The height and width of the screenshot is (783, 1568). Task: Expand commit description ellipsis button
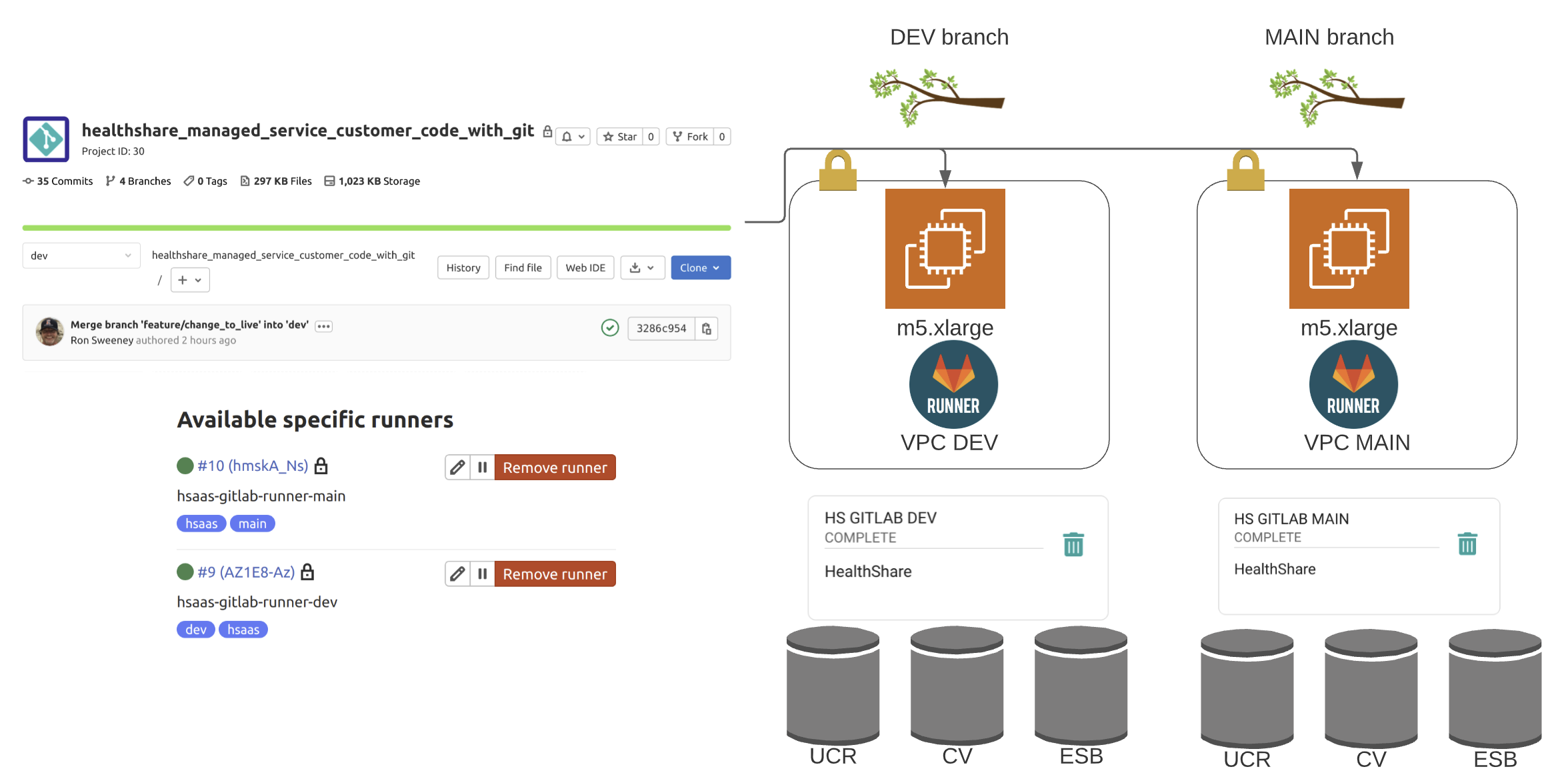tap(324, 326)
